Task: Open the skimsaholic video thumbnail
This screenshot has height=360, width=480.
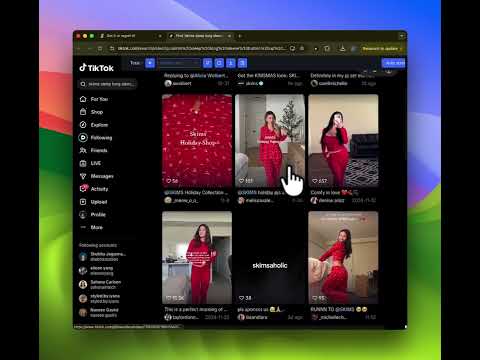Action: 270,258
